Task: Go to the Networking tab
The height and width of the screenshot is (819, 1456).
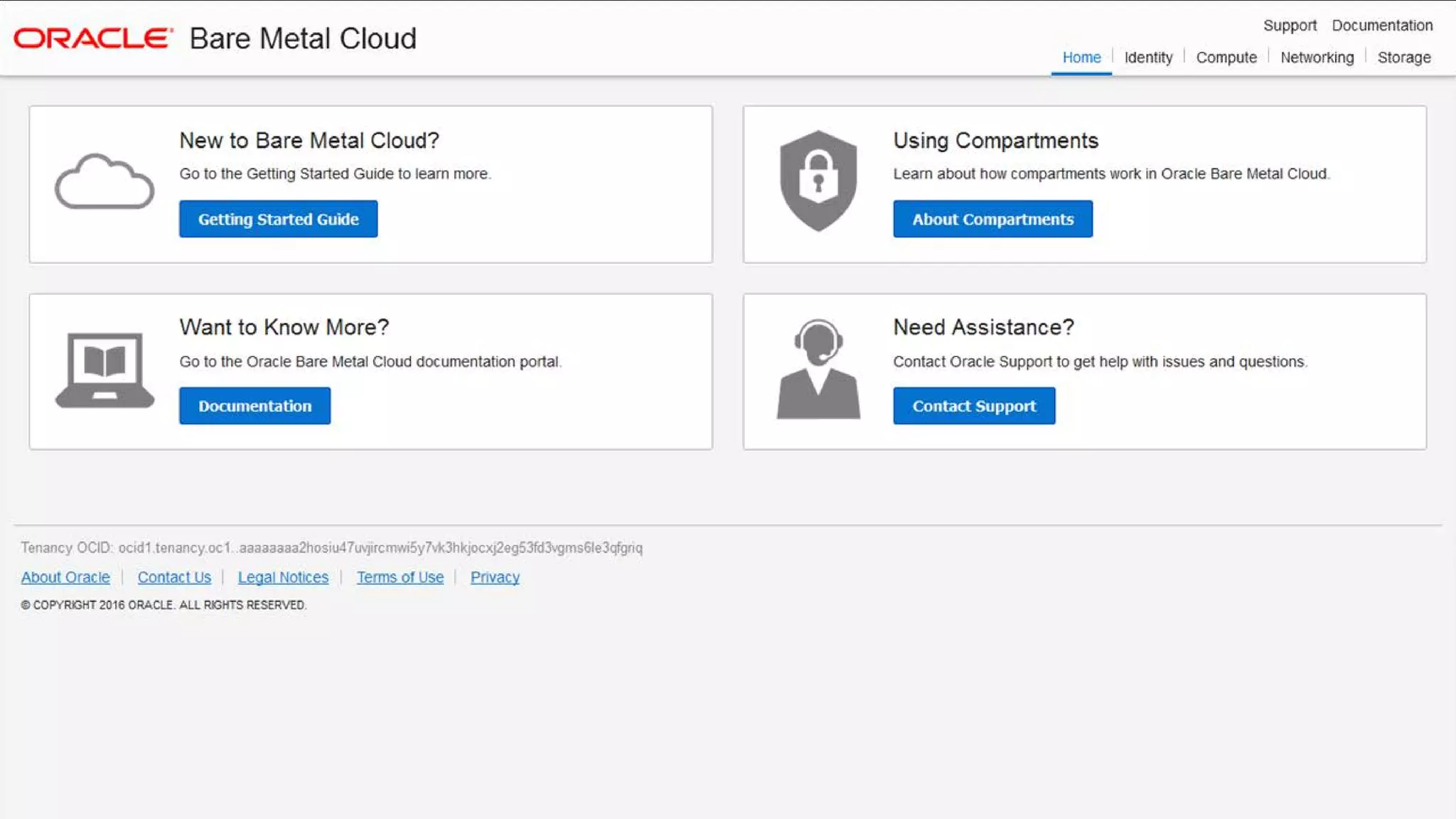Action: pos(1317,58)
